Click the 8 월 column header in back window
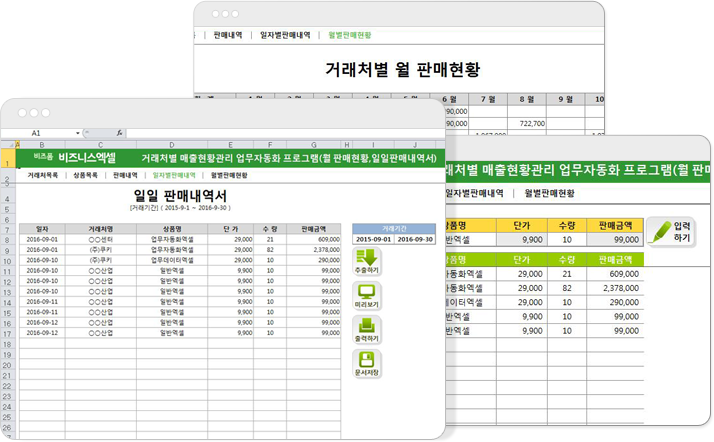 [527, 99]
